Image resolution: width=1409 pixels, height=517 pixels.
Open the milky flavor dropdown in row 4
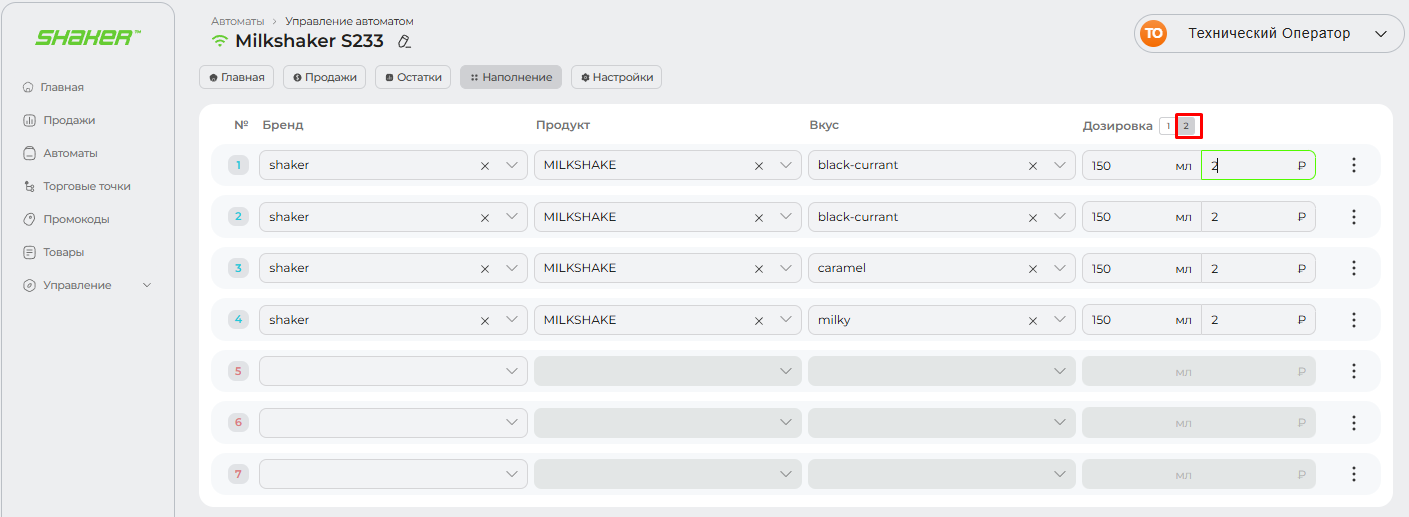click(x=1060, y=320)
